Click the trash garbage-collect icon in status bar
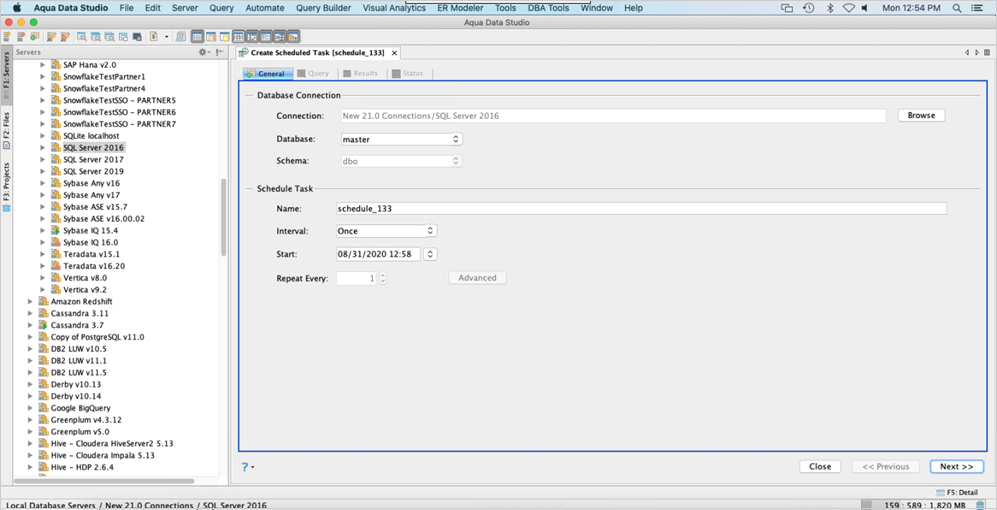 tap(980, 505)
